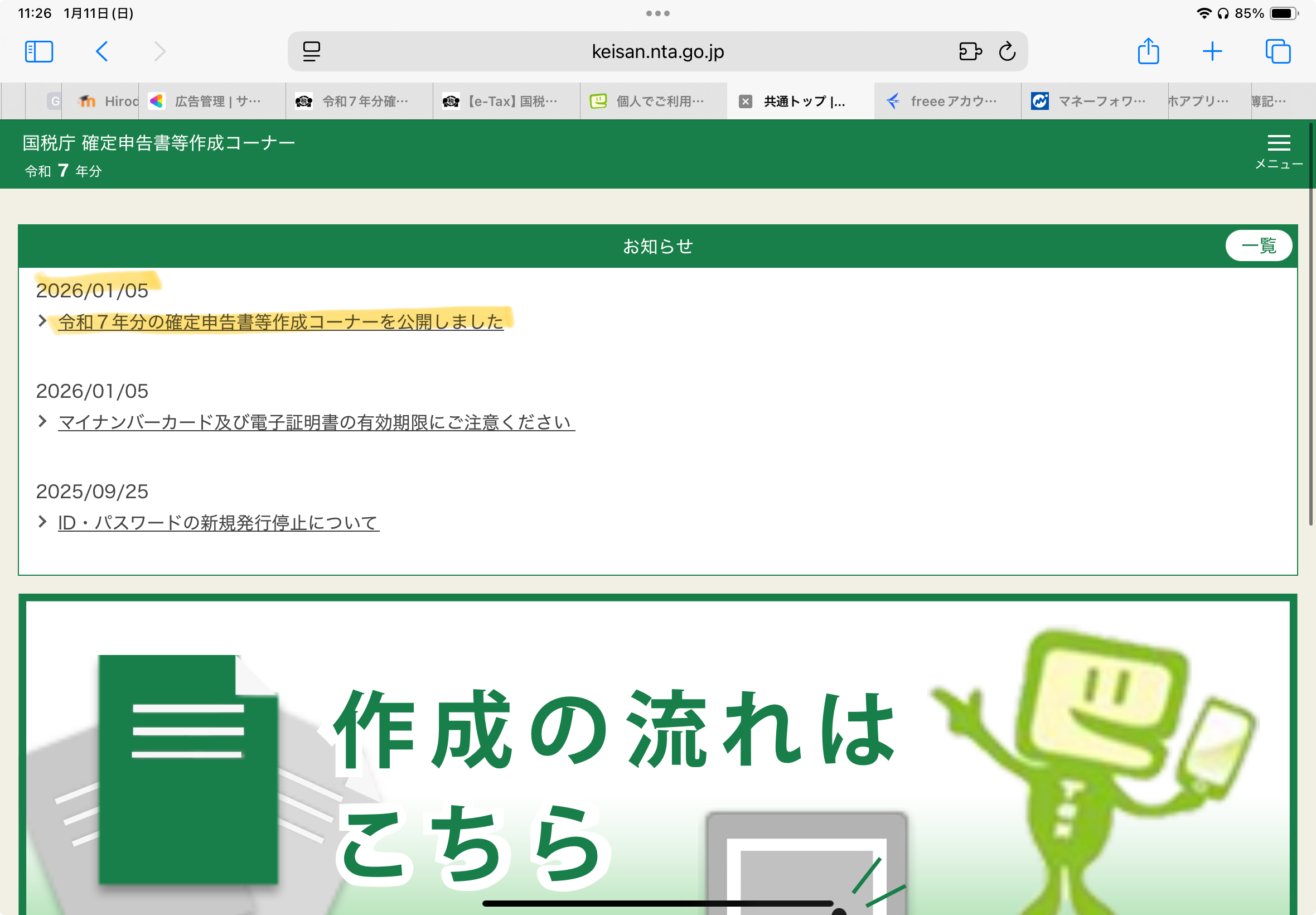Open the extensions icon in address bar

970,51
